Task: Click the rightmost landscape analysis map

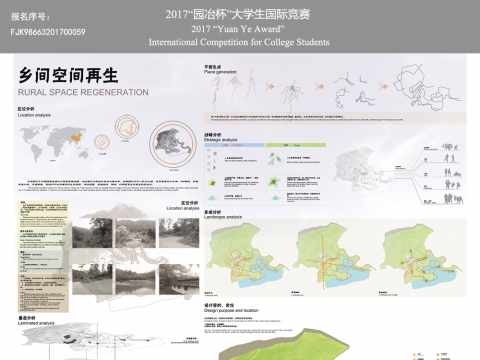Action: coord(421,256)
